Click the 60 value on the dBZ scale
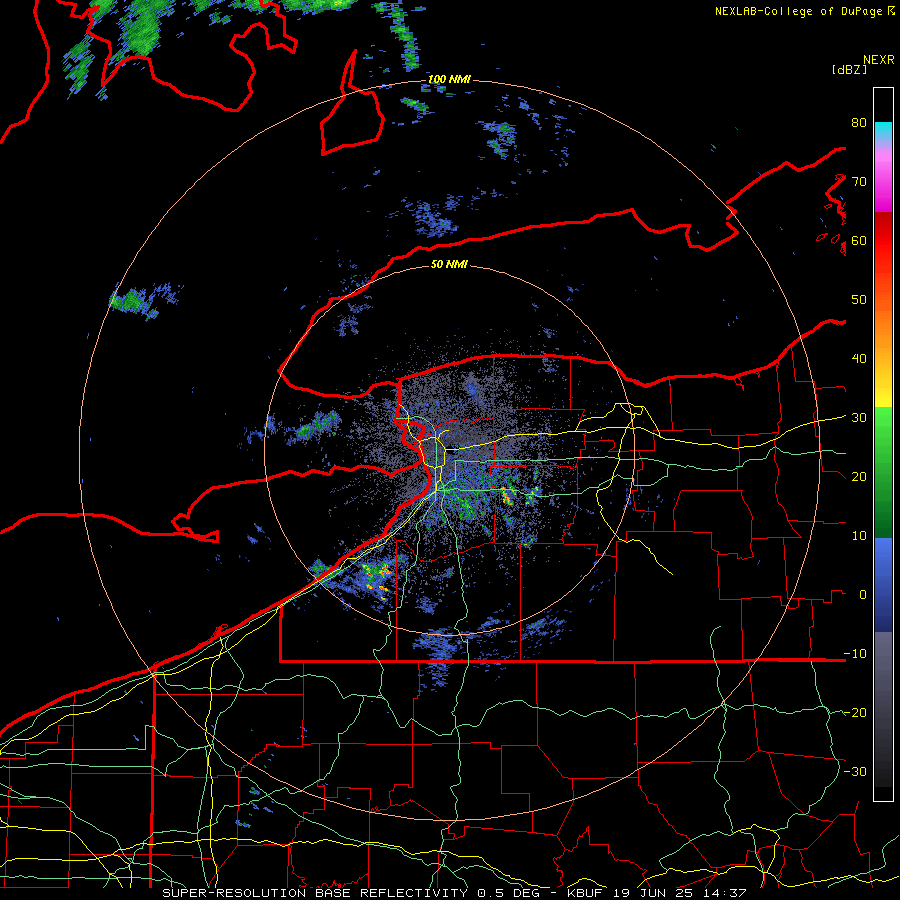The width and height of the screenshot is (900, 900). 859,240
